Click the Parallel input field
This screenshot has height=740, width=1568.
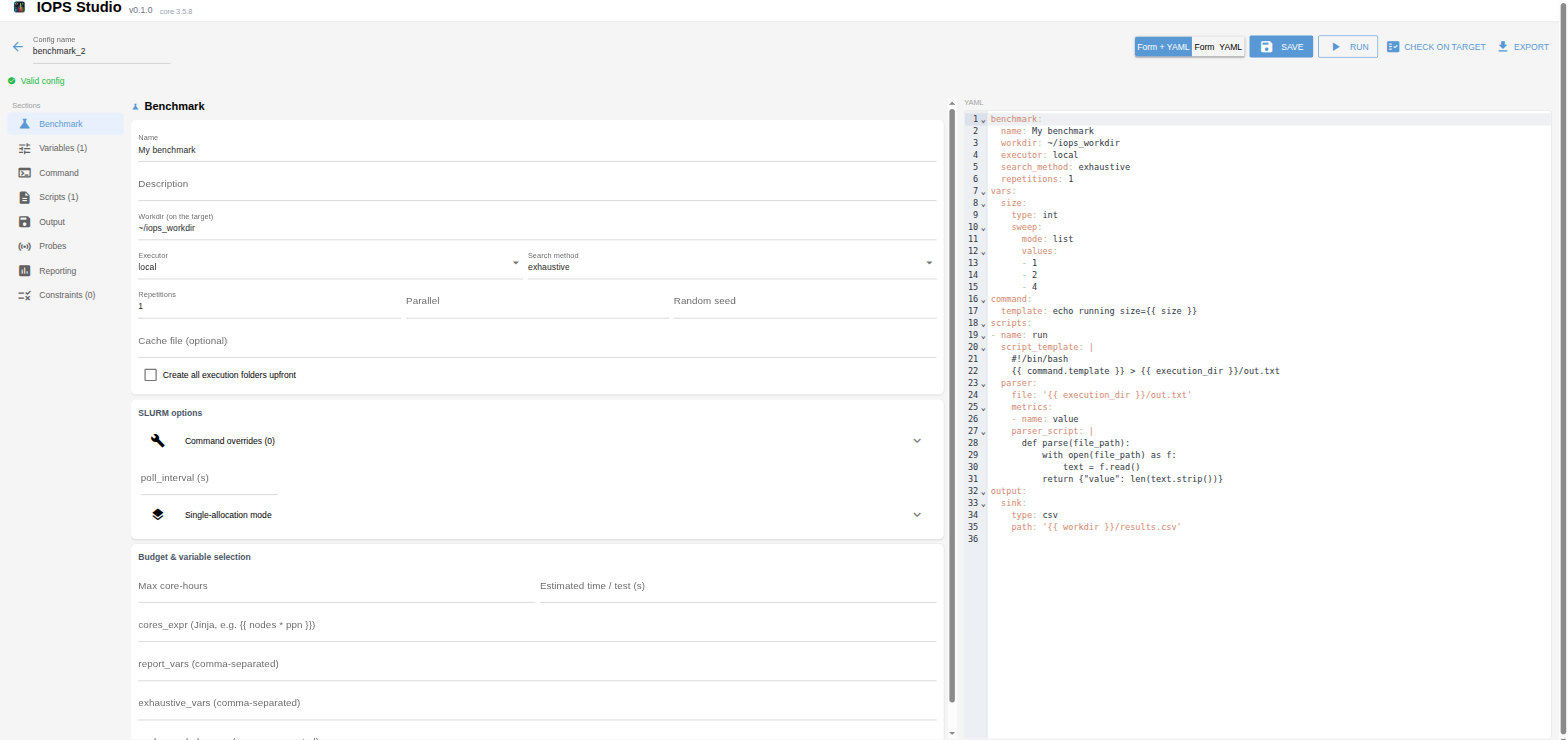click(537, 302)
